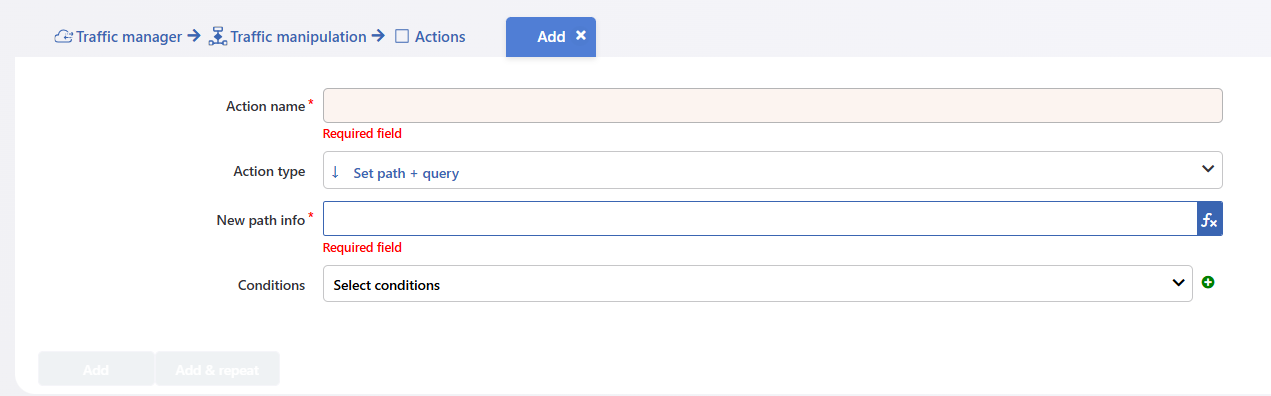Click the Add & repeat button

217,369
